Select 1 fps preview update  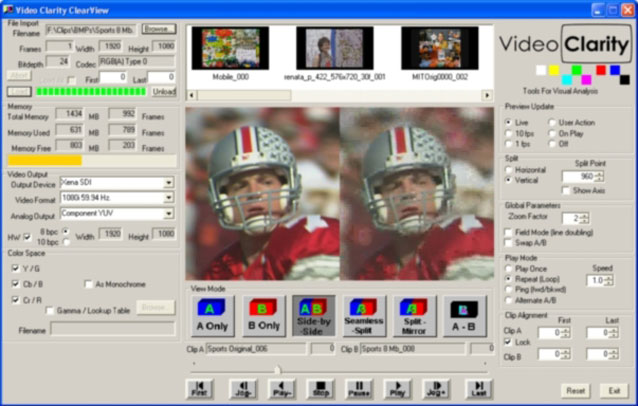pos(508,144)
